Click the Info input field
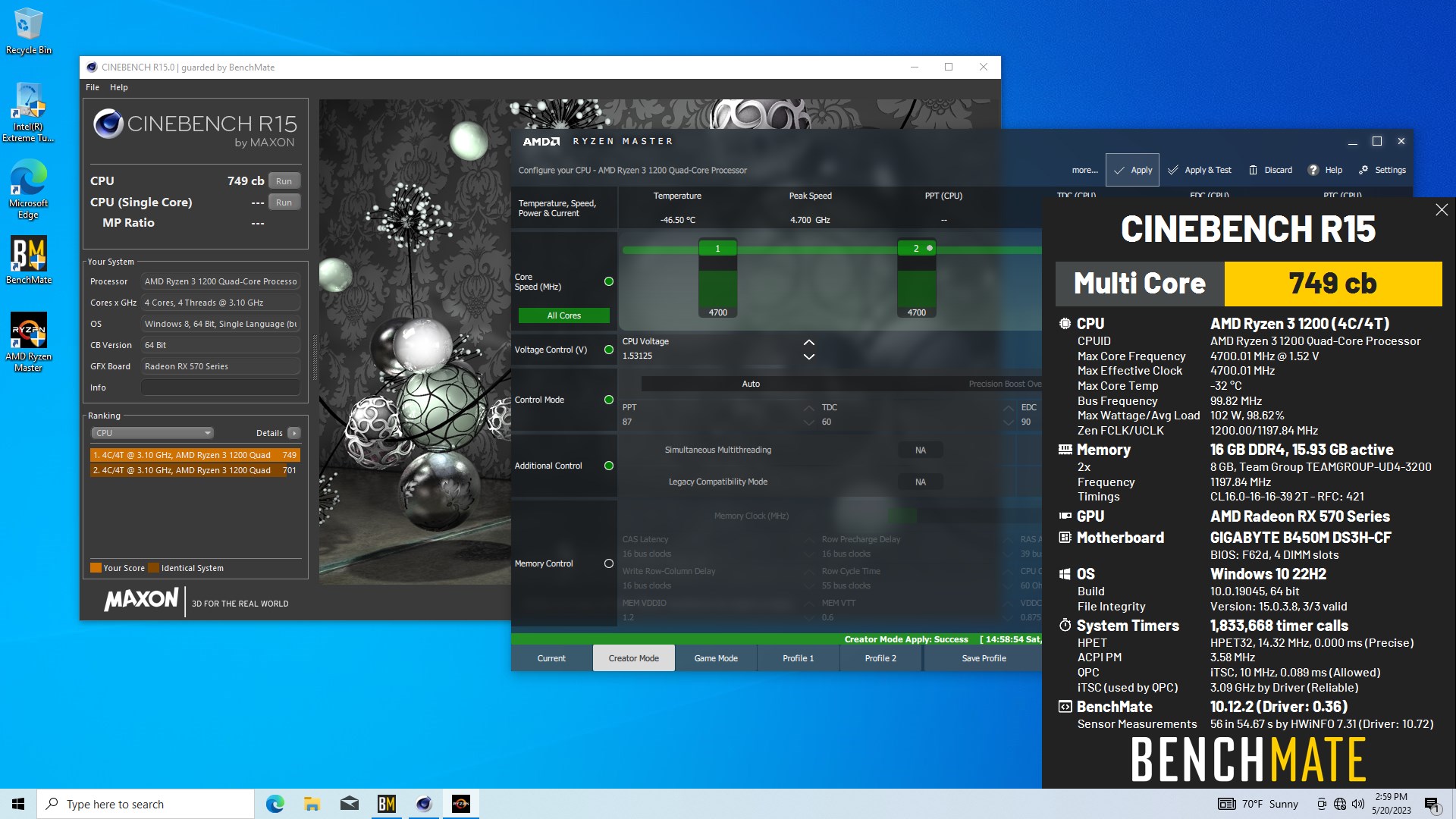 click(221, 388)
